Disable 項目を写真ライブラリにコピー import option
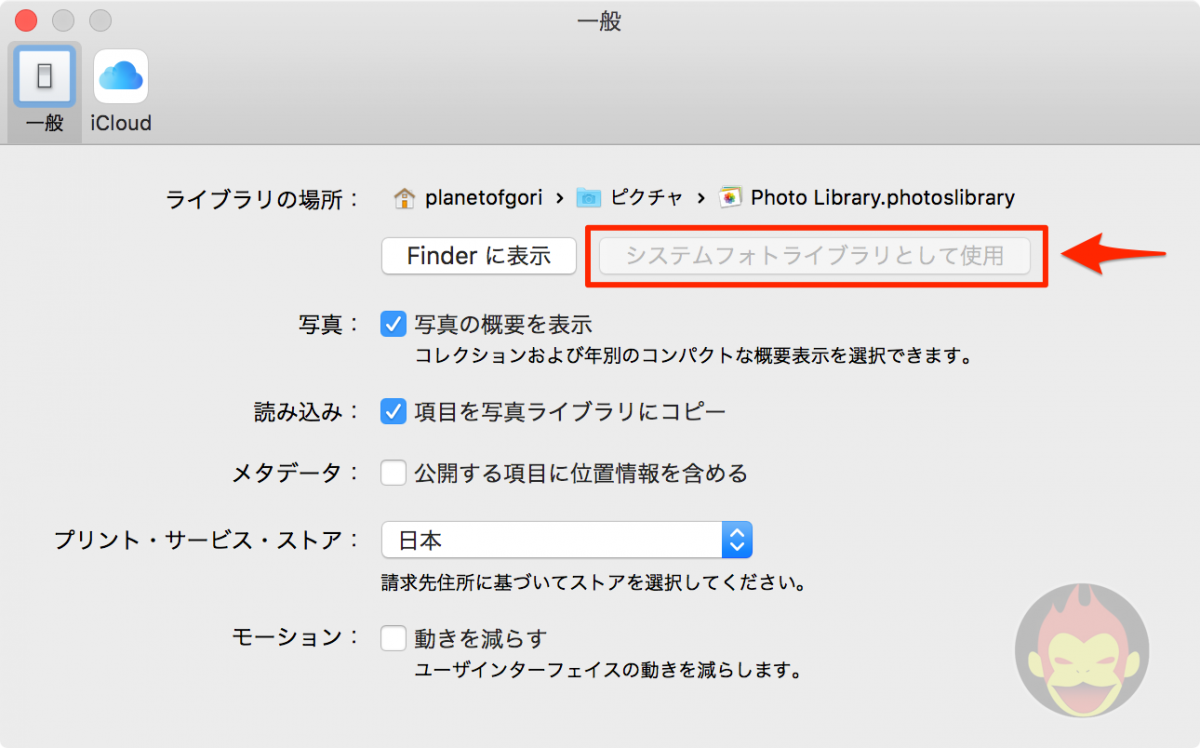This screenshot has height=748, width=1200. [393, 410]
